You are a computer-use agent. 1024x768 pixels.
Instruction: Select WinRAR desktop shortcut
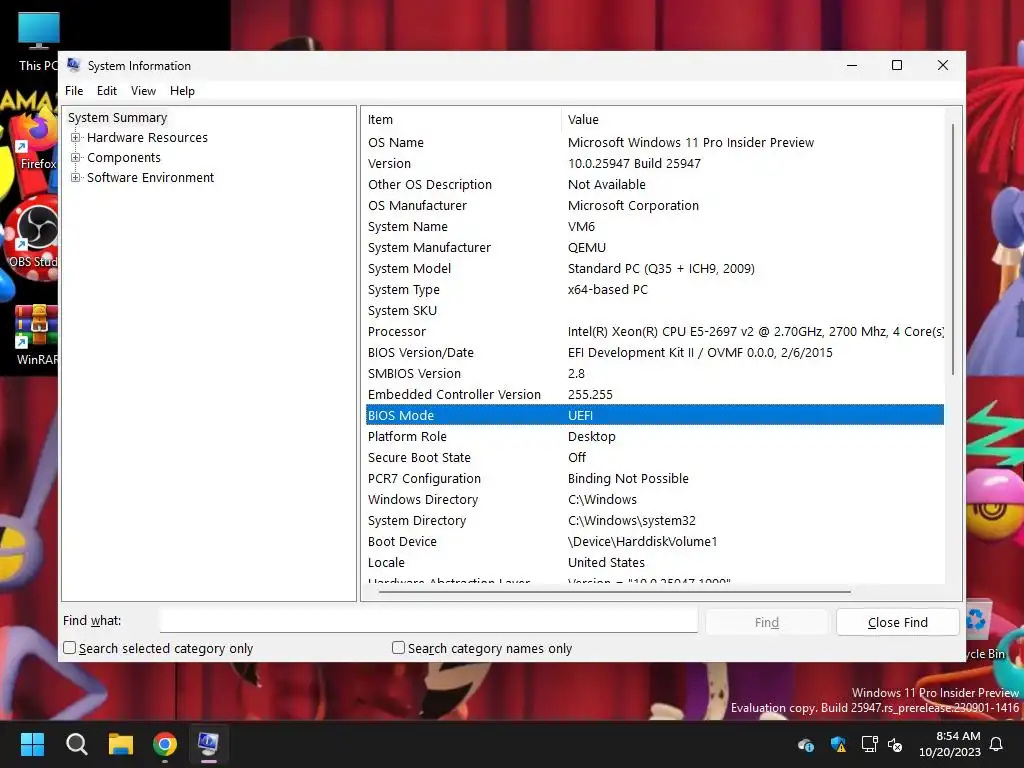36,334
